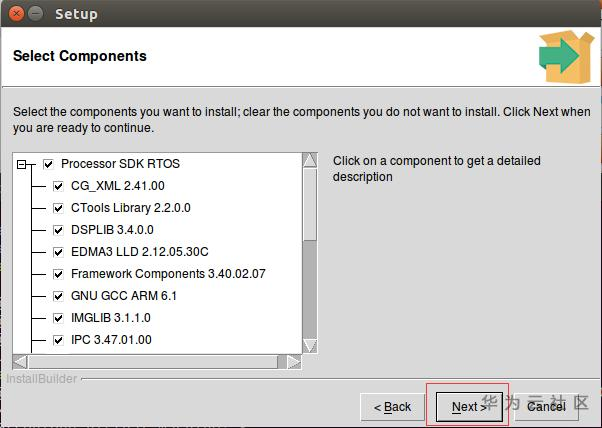Close the Setup window

click(x=16, y=14)
